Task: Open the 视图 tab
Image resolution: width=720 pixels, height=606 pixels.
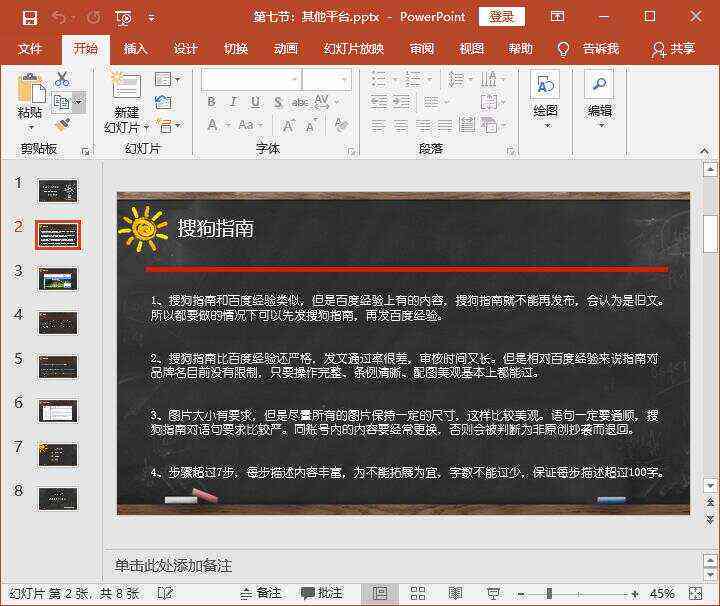Action: pyautogui.click(x=472, y=48)
